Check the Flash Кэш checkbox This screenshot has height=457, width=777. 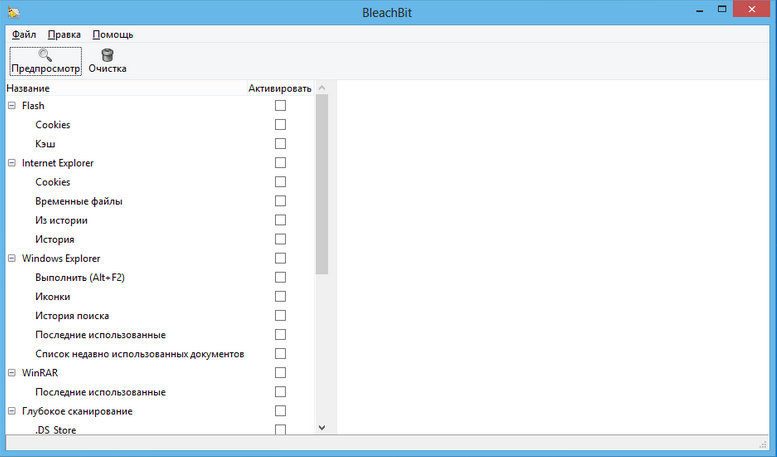coord(280,144)
